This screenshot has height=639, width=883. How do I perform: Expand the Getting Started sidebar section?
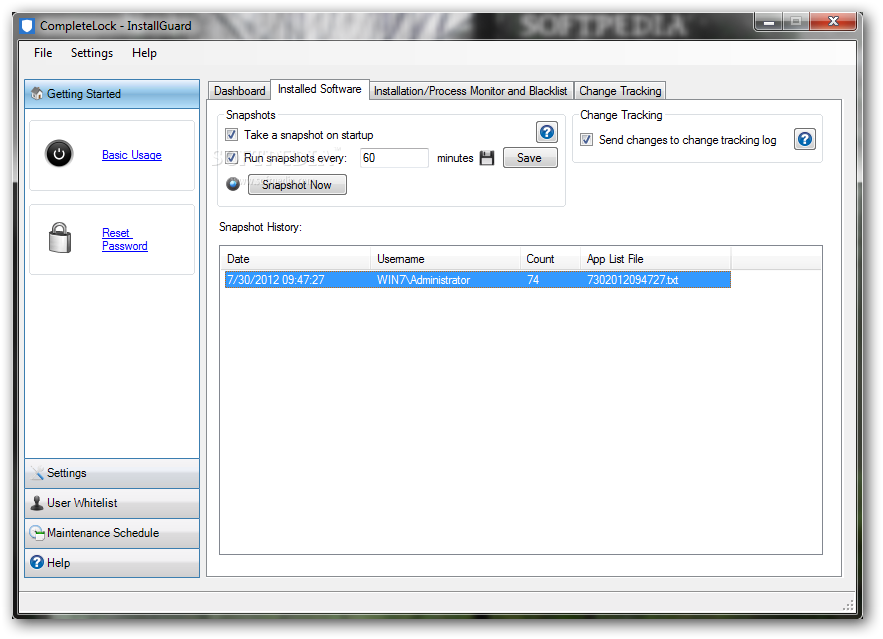(112, 93)
